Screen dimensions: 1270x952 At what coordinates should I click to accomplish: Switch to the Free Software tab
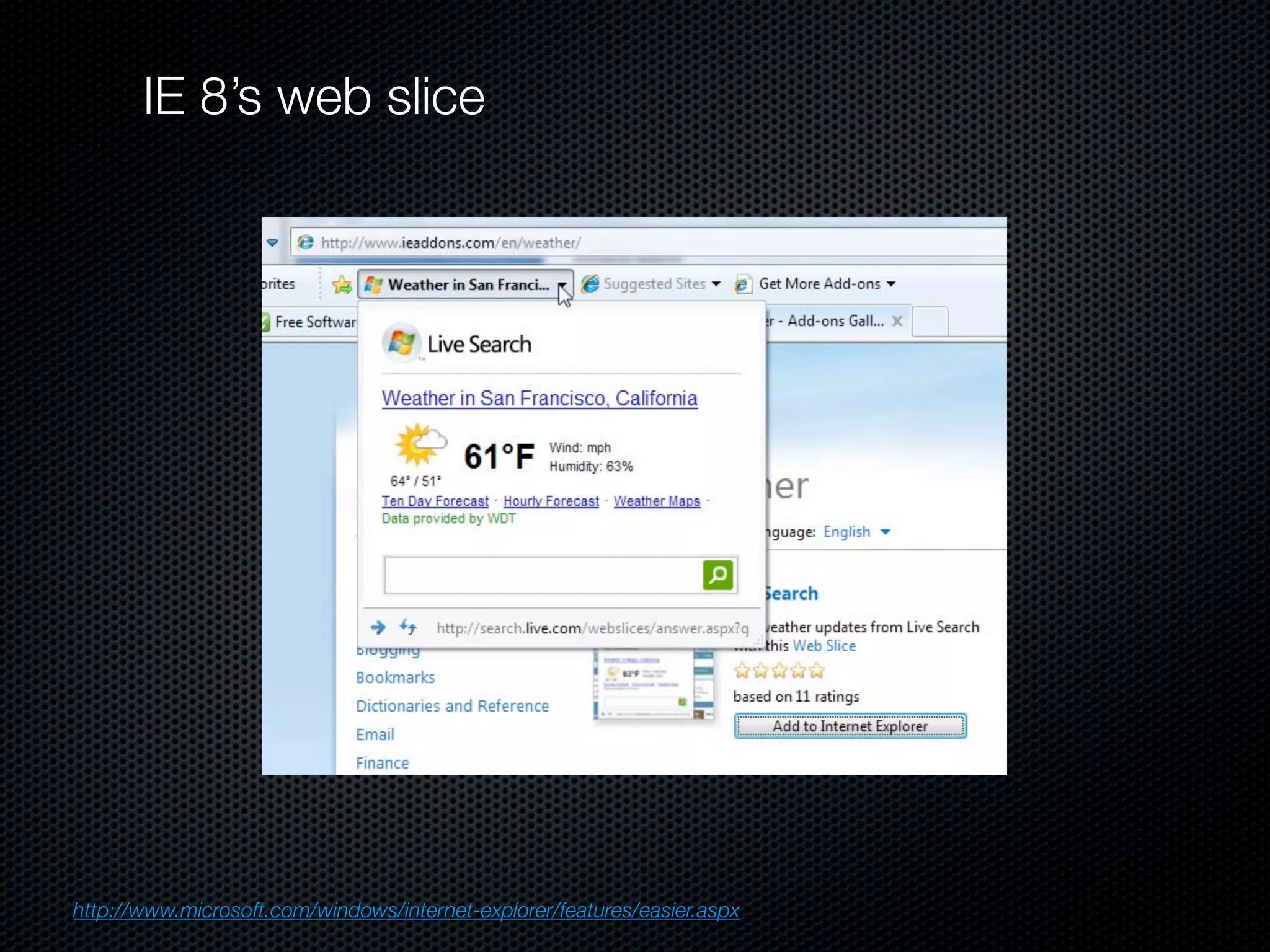[x=309, y=322]
